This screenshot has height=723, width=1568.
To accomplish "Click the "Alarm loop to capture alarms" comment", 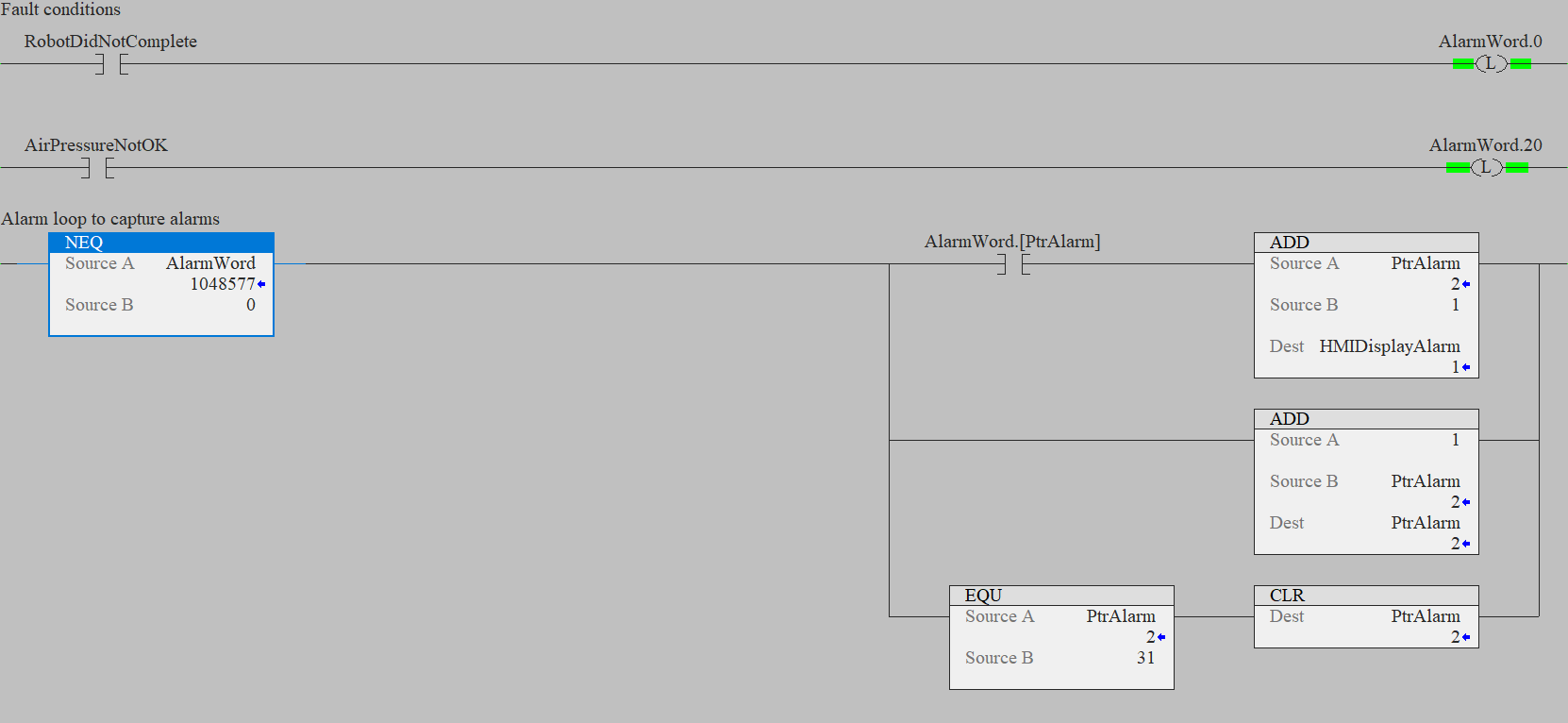I will 110,219.
